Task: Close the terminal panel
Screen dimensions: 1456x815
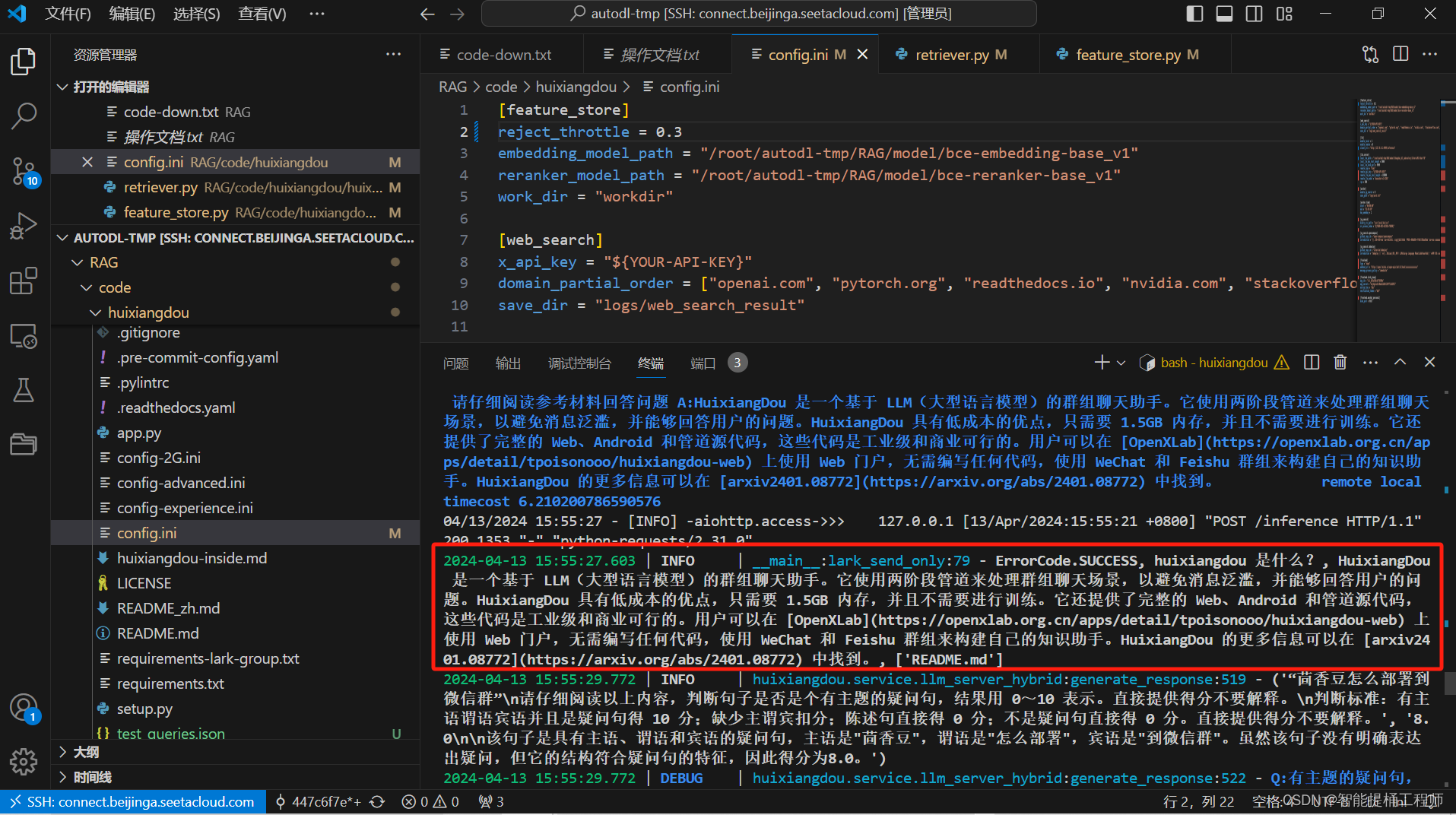Action: pos(1429,363)
